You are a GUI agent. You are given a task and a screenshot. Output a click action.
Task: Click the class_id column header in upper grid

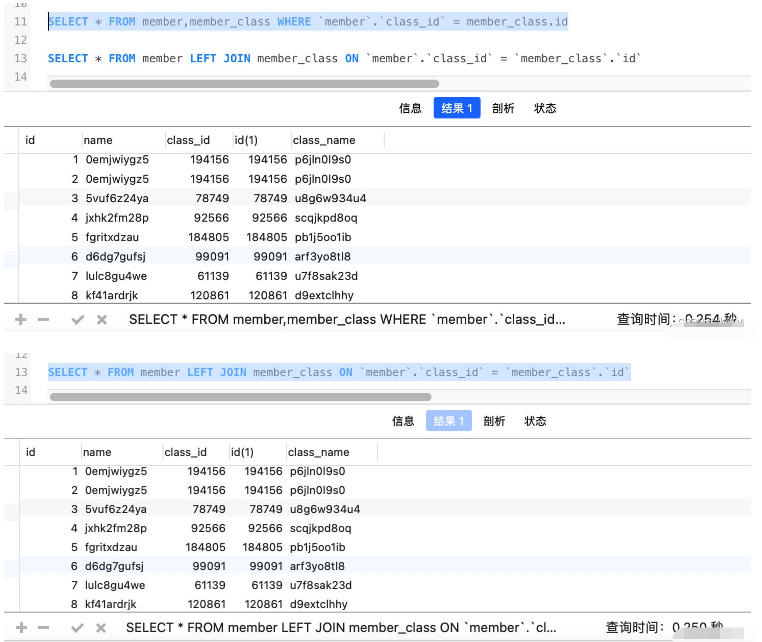click(x=188, y=140)
